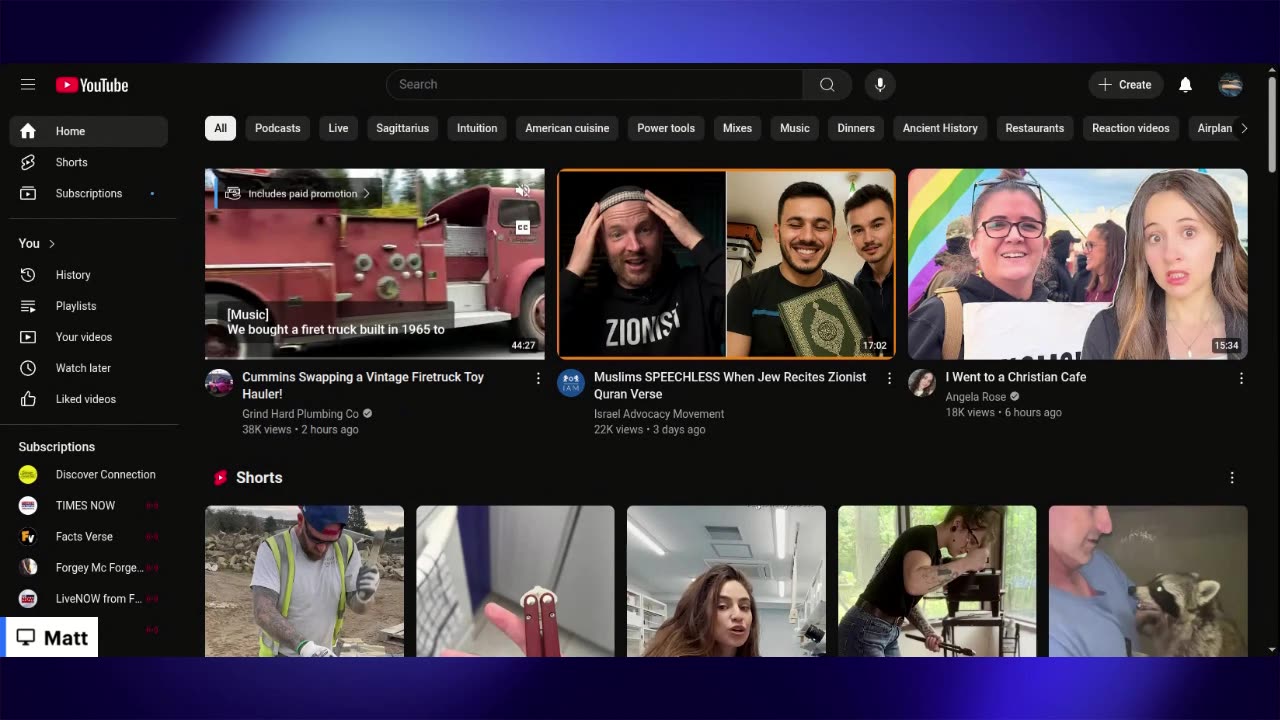Open the Facts Verse subscription
Screen dimensions: 1280x720
(x=89, y=537)
